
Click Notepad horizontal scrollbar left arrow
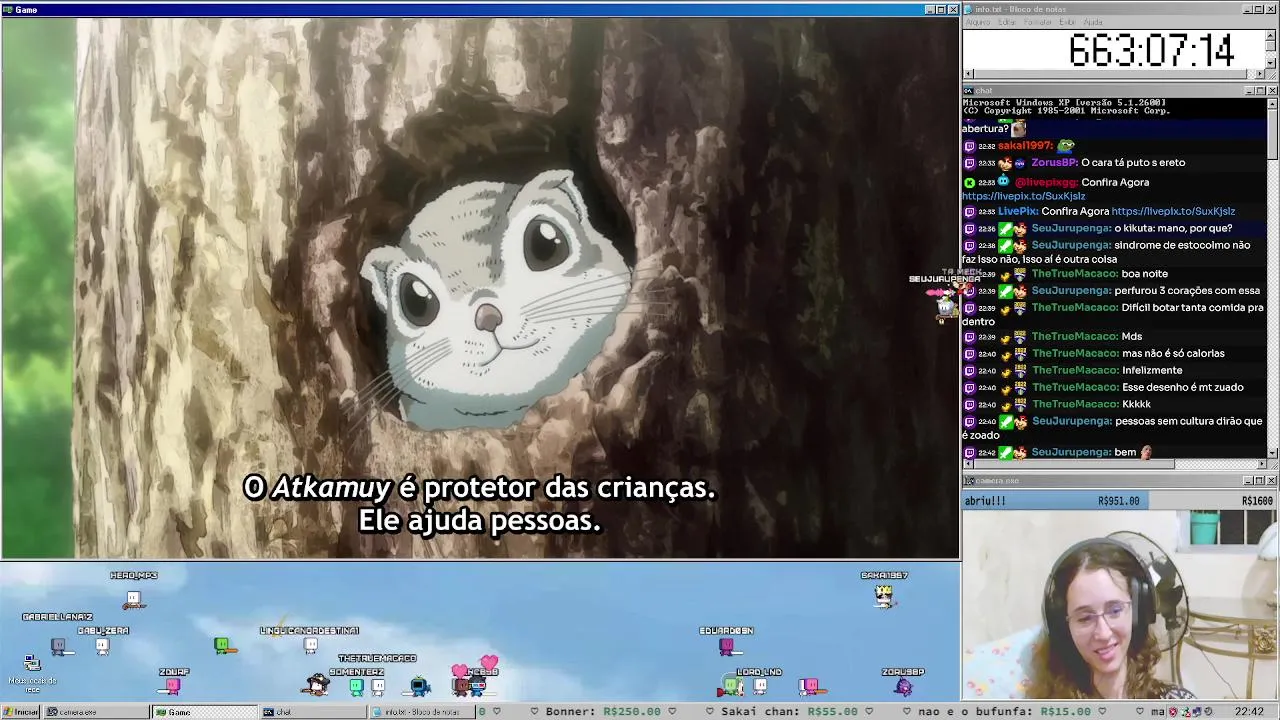968,74
